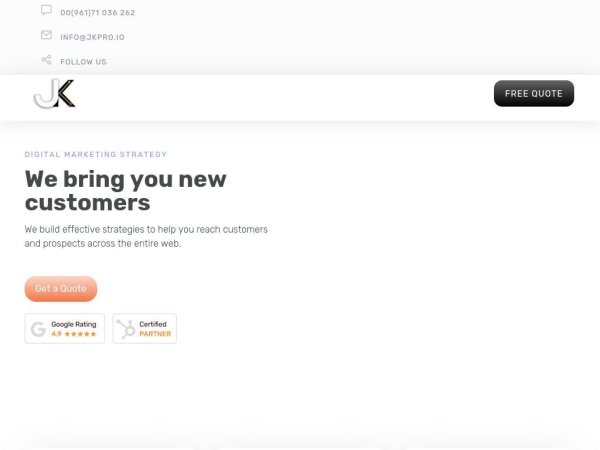Click the "Google Rating" text label
This screenshot has height=450, width=600.
[x=74, y=324]
